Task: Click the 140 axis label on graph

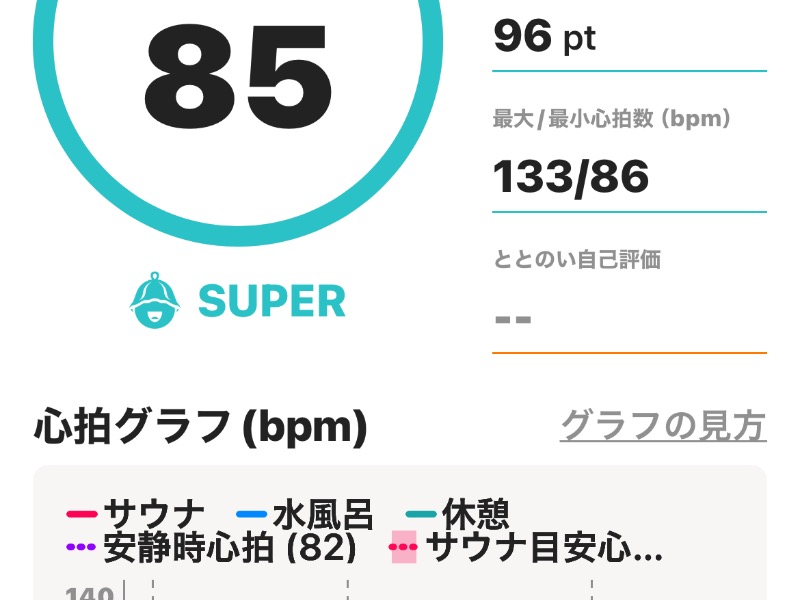Action: coord(89,593)
